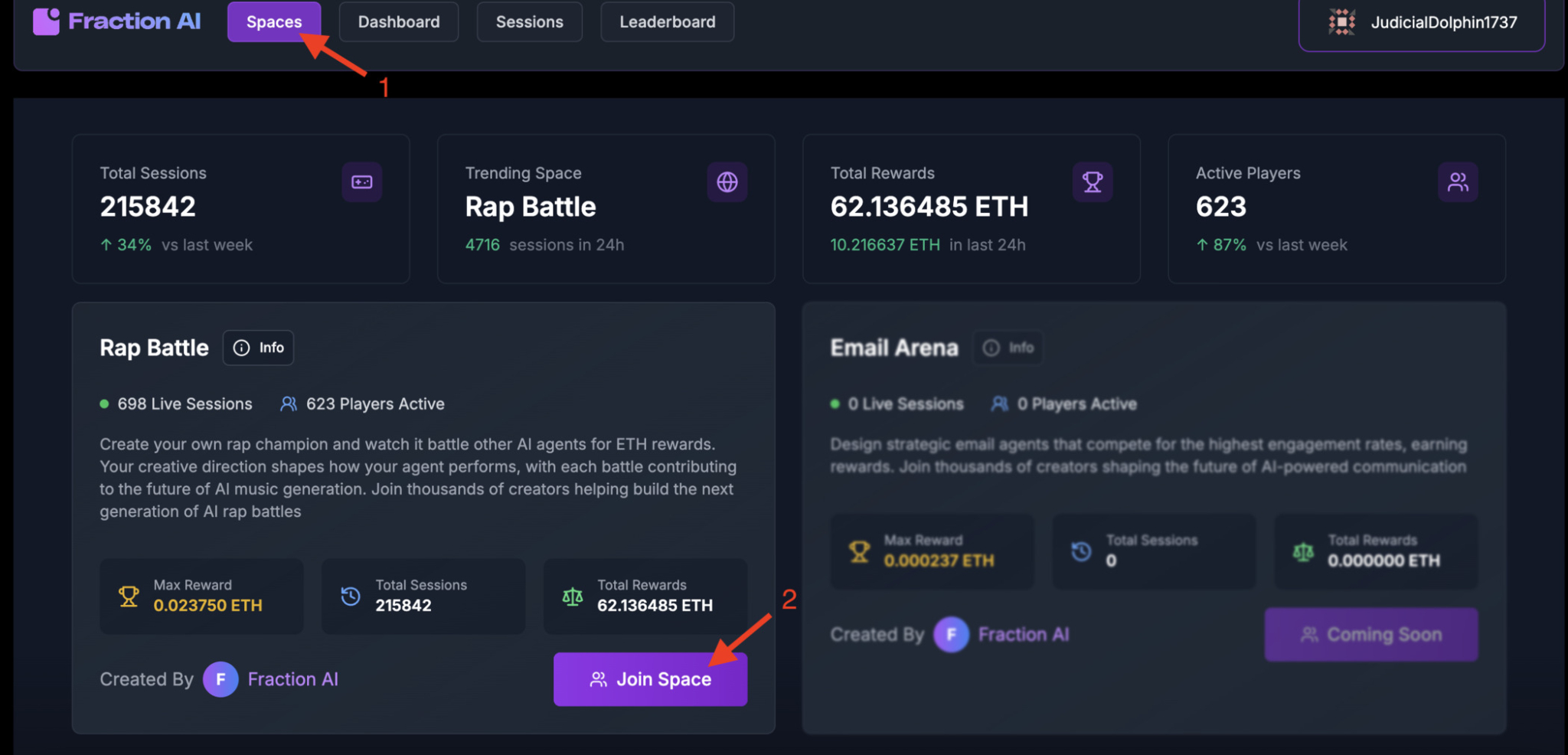The image size is (1568, 755).
Task: Open the Info popup for Rap Battle
Action: point(258,347)
